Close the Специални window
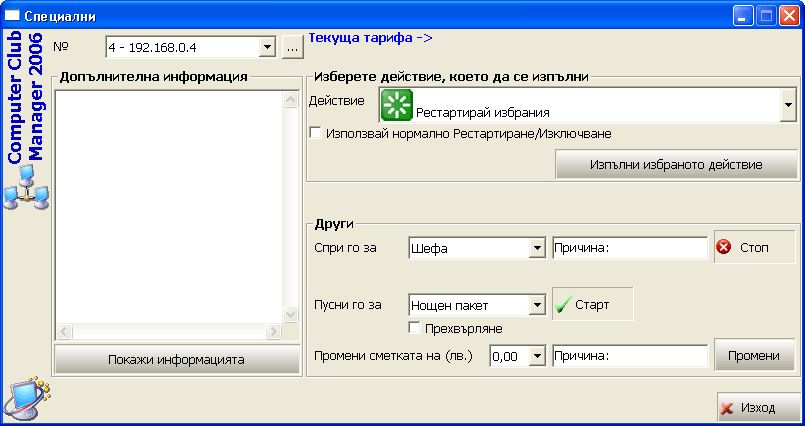The width and height of the screenshot is (805, 426). click(789, 16)
